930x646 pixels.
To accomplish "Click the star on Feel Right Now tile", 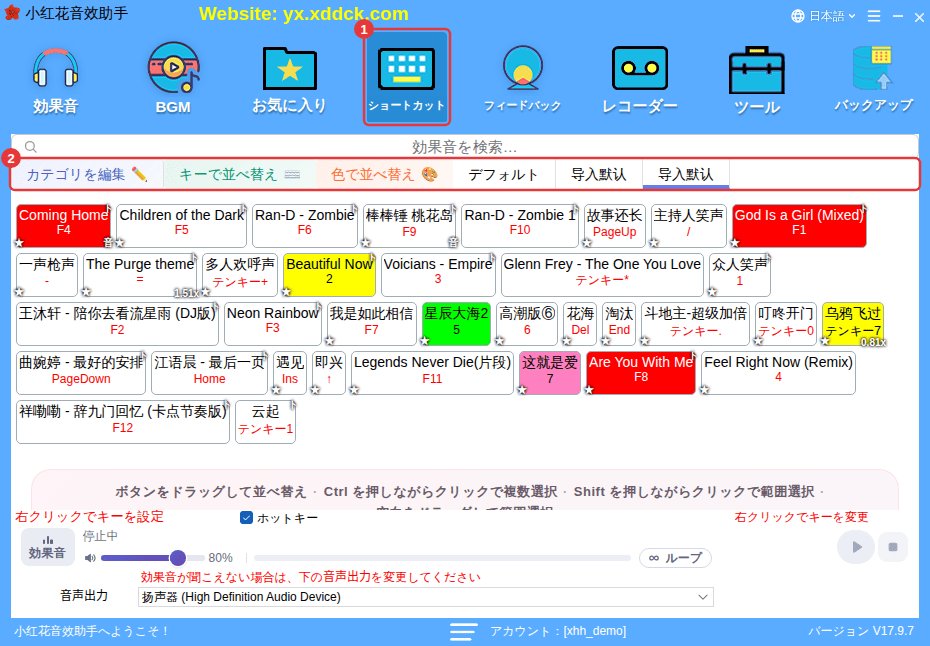I will pyautogui.click(x=704, y=390).
